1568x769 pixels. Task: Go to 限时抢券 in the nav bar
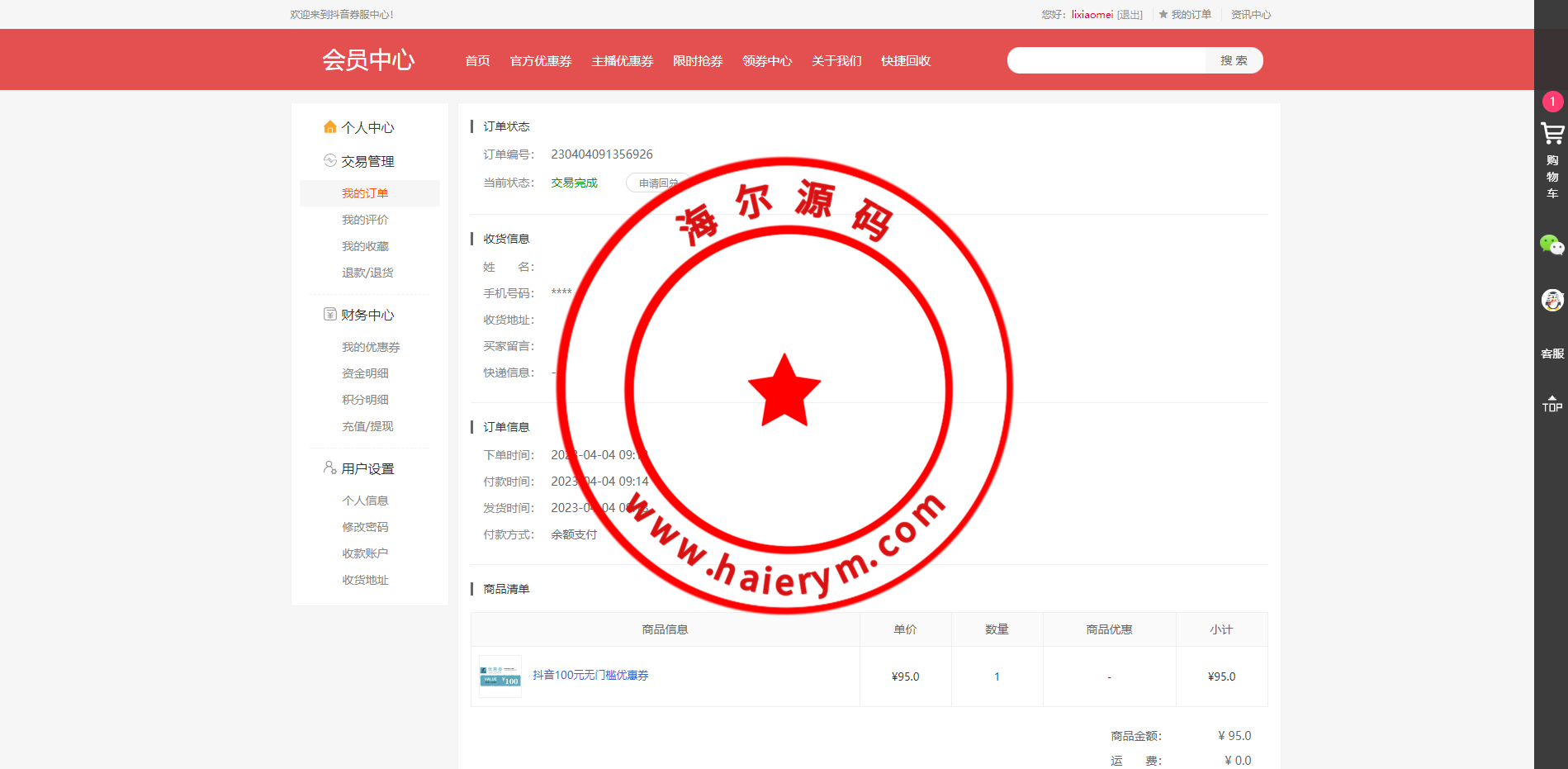698,61
